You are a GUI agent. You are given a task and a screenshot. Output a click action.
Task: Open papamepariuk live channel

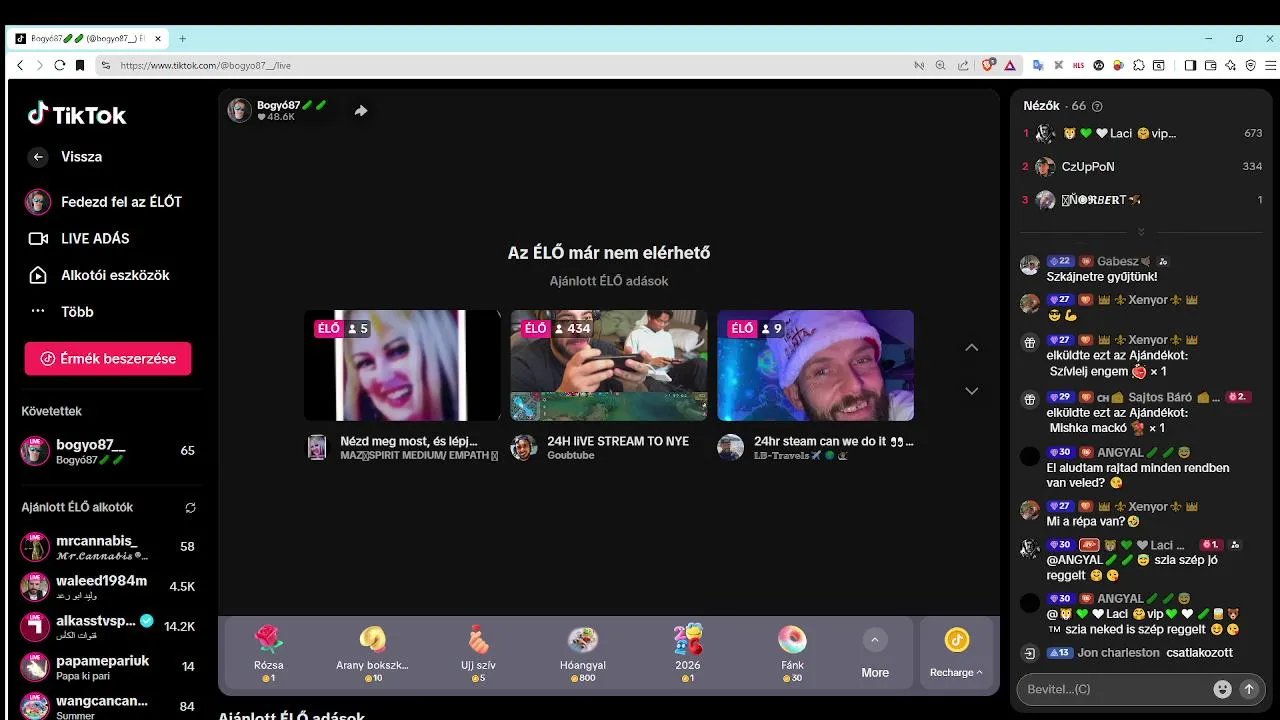[x=108, y=667]
